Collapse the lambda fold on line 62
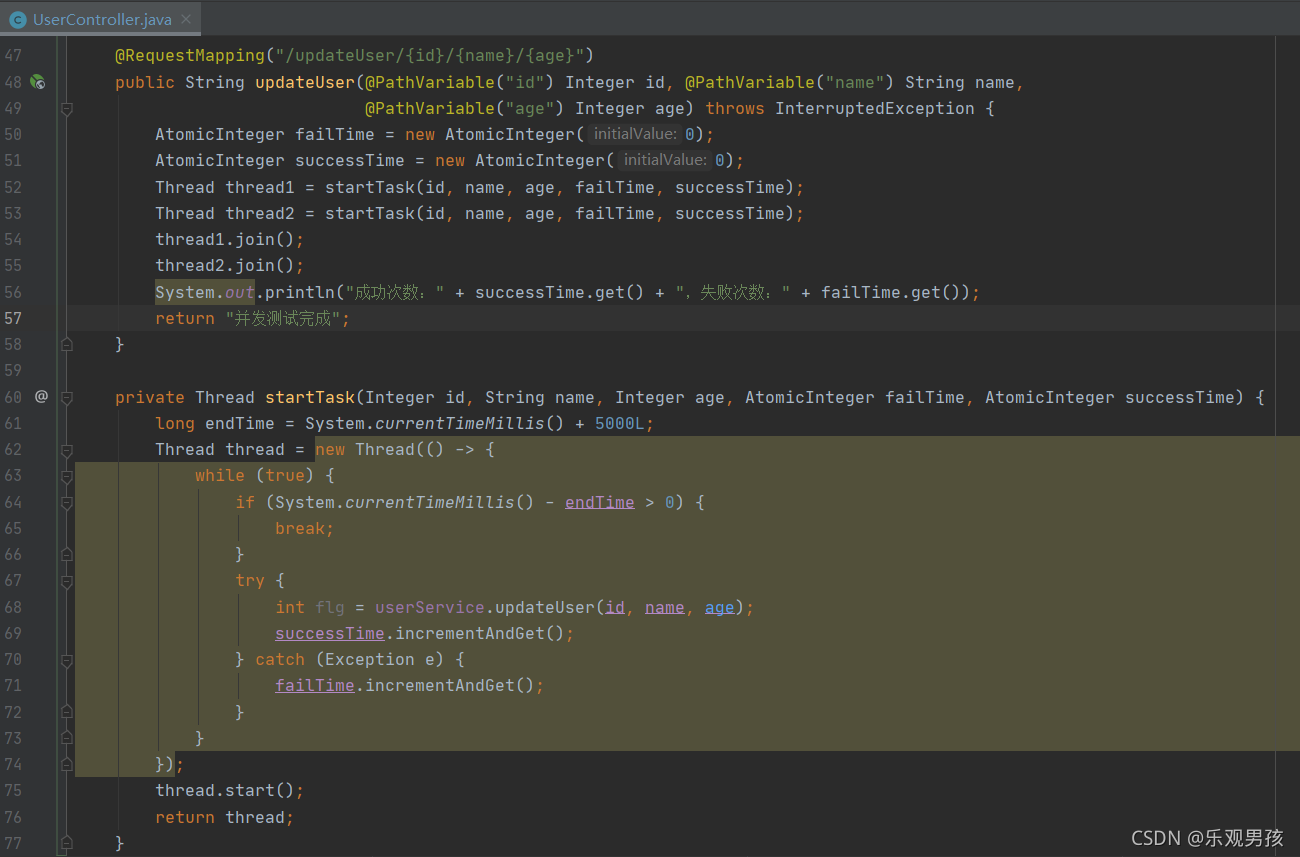Screen dimensions: 1300x857 point(67,450)
